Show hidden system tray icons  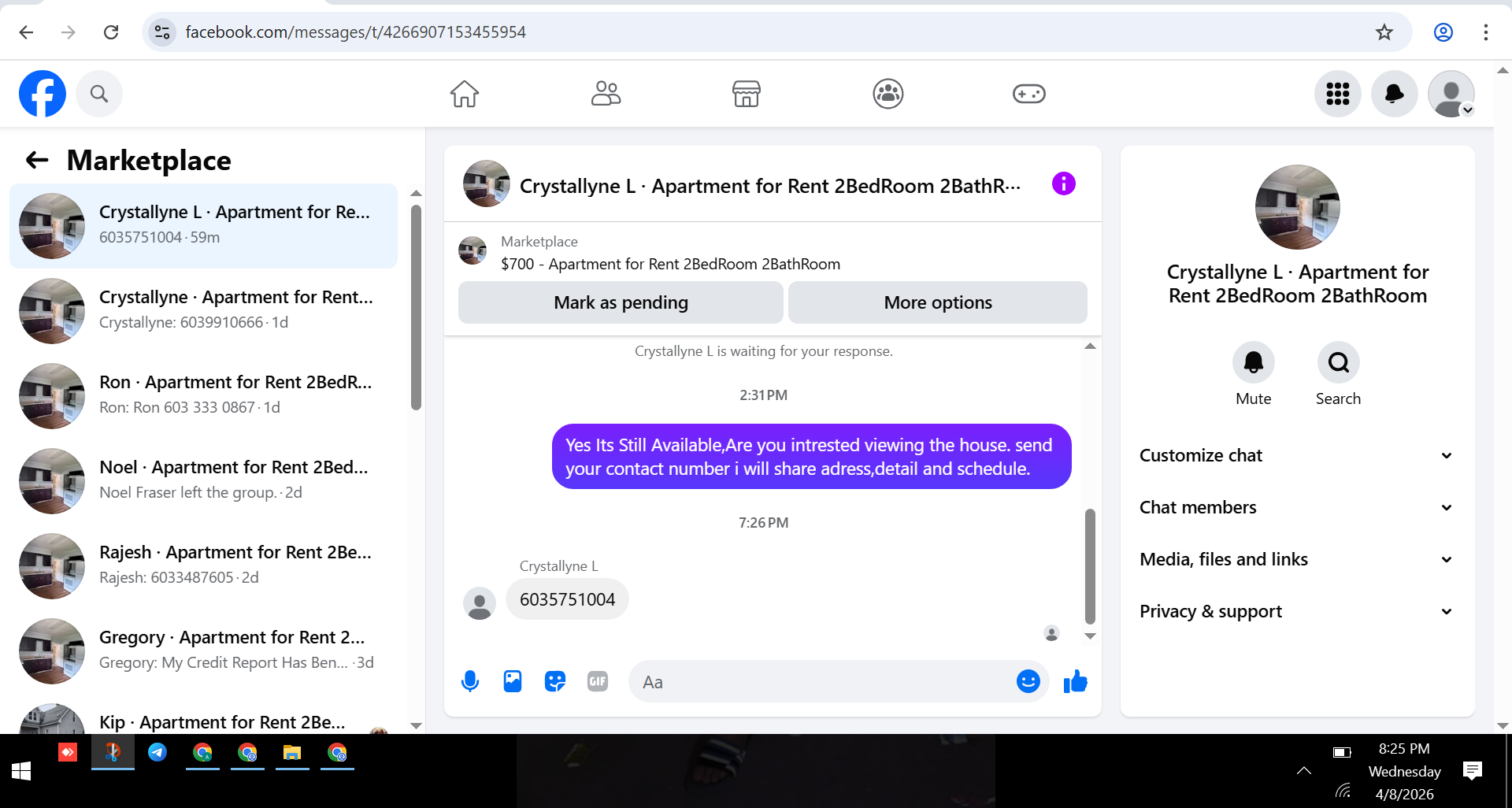tap(1304, 771)
